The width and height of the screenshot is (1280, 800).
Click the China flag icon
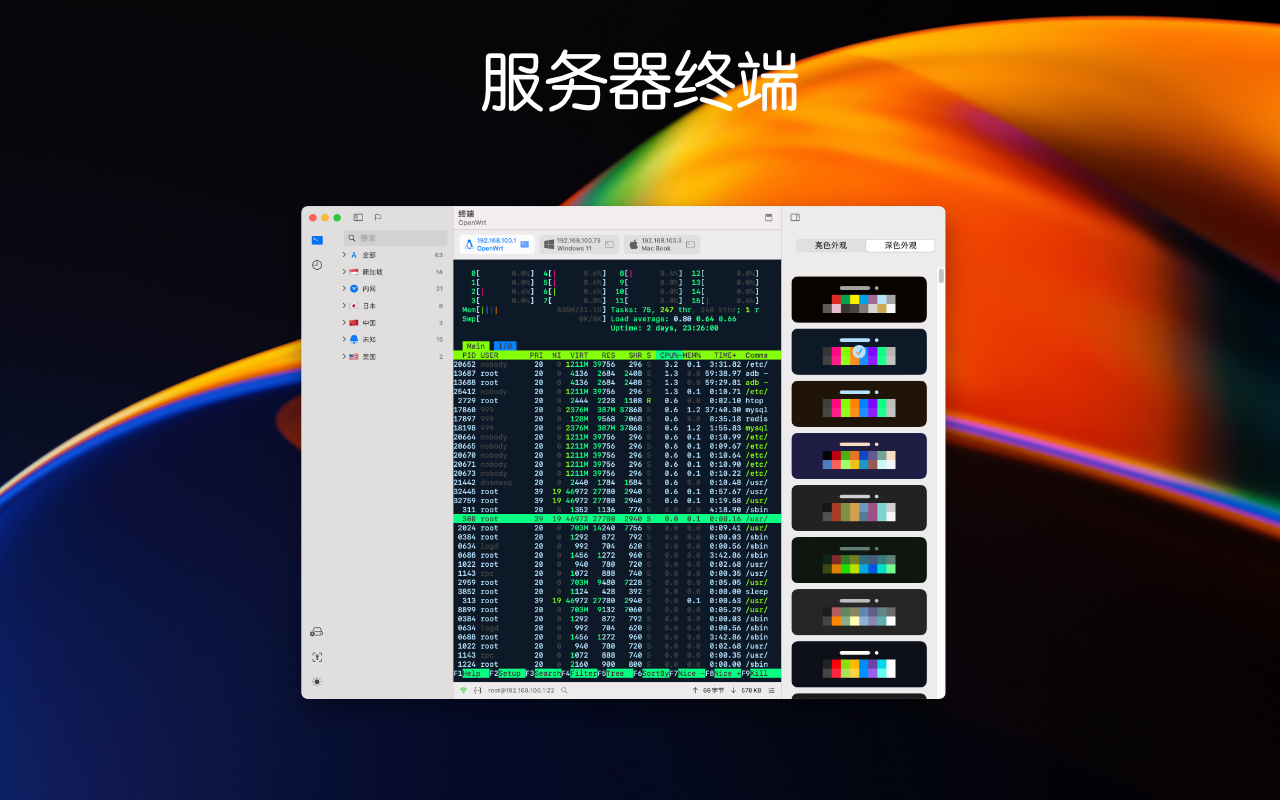354,323
